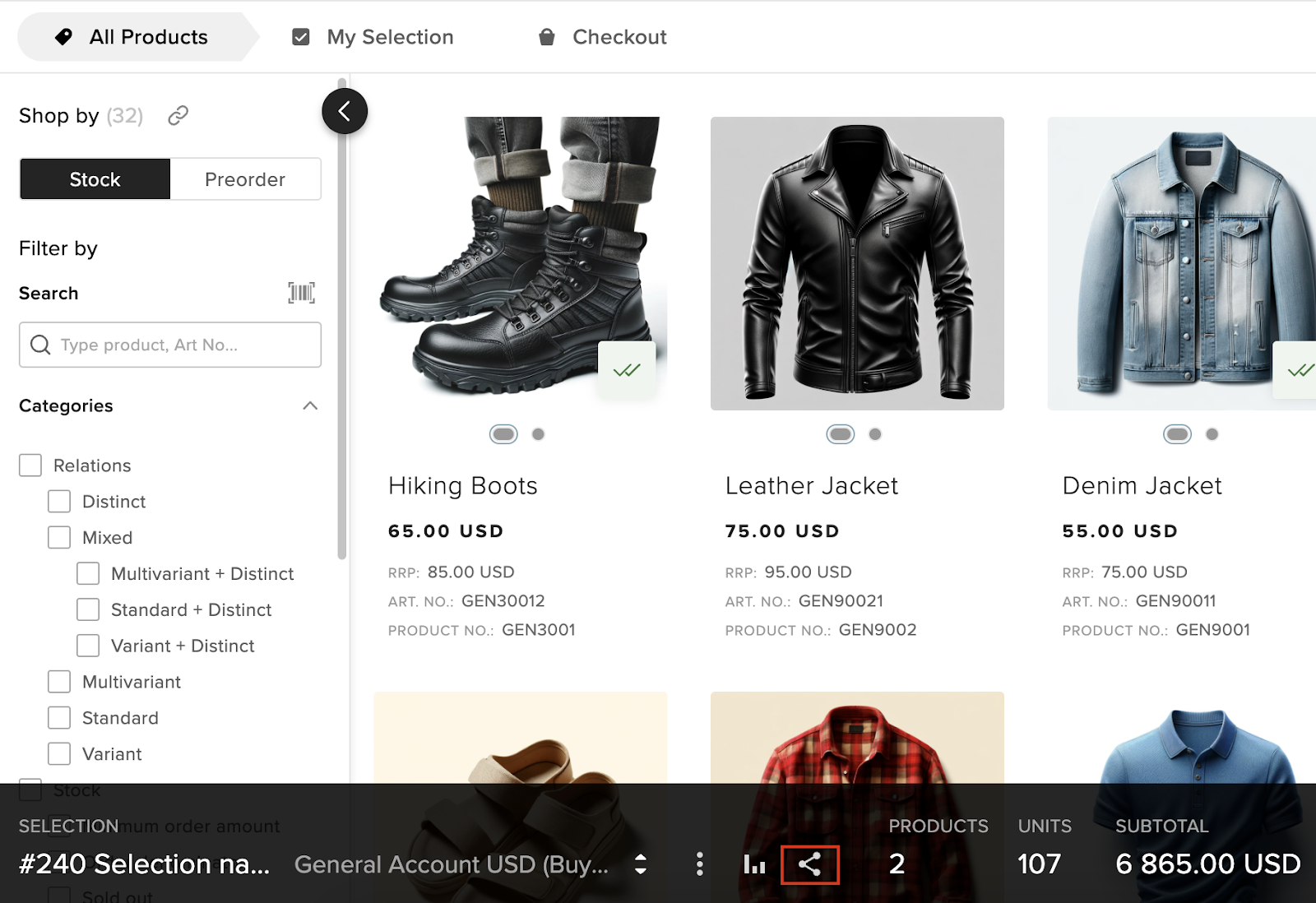Click the share selection icon
1316x903 pixels.
[x=809, y=864]
